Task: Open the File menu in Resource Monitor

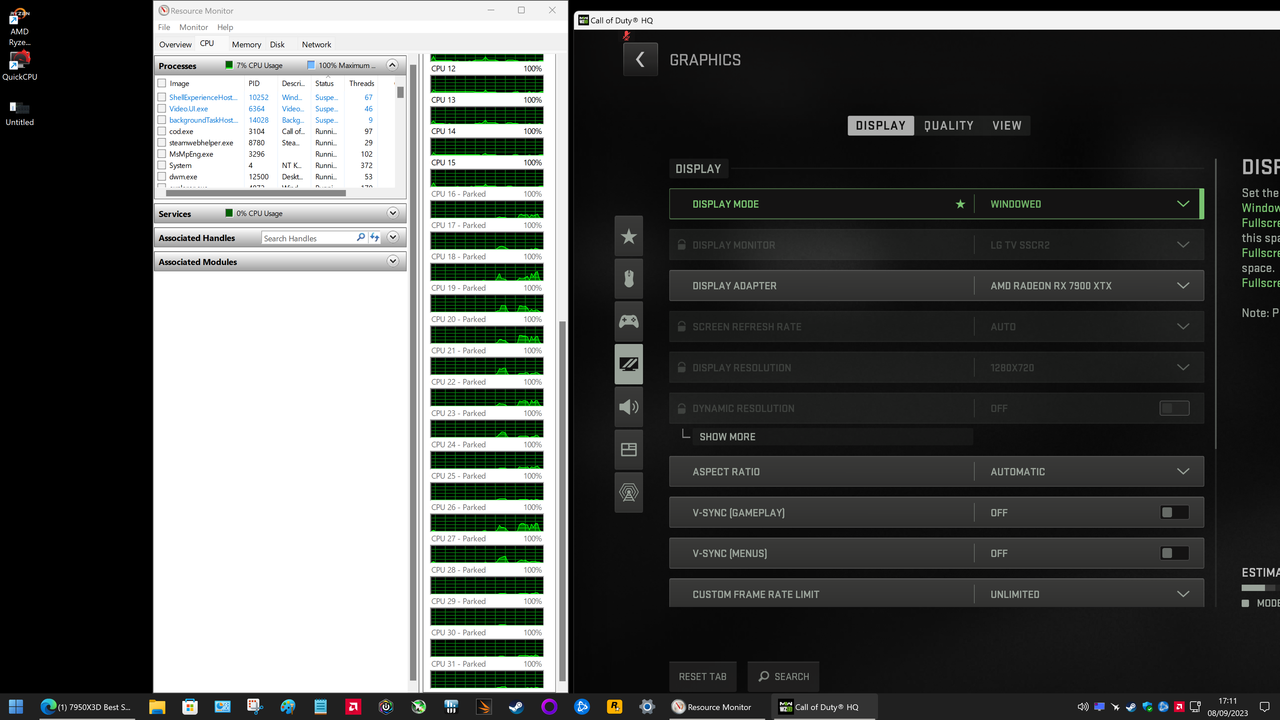Action: pos(164,27)
